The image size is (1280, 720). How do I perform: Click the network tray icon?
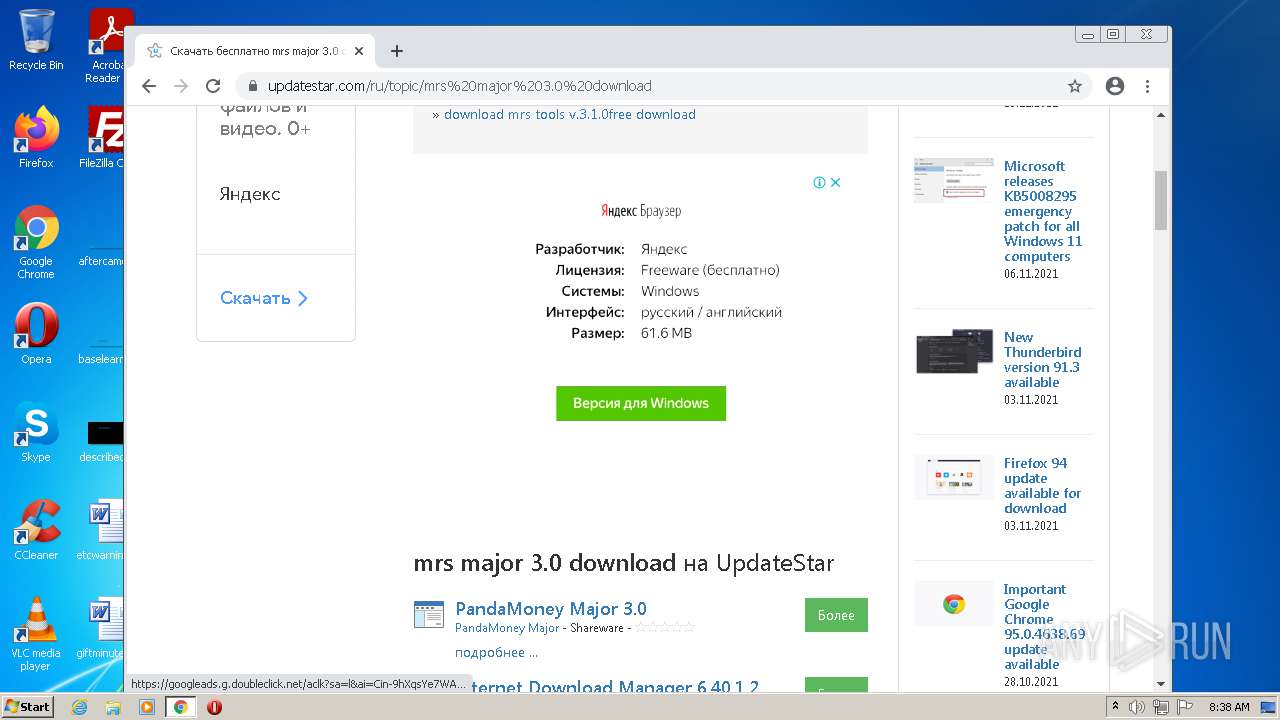coord(1160,707)
